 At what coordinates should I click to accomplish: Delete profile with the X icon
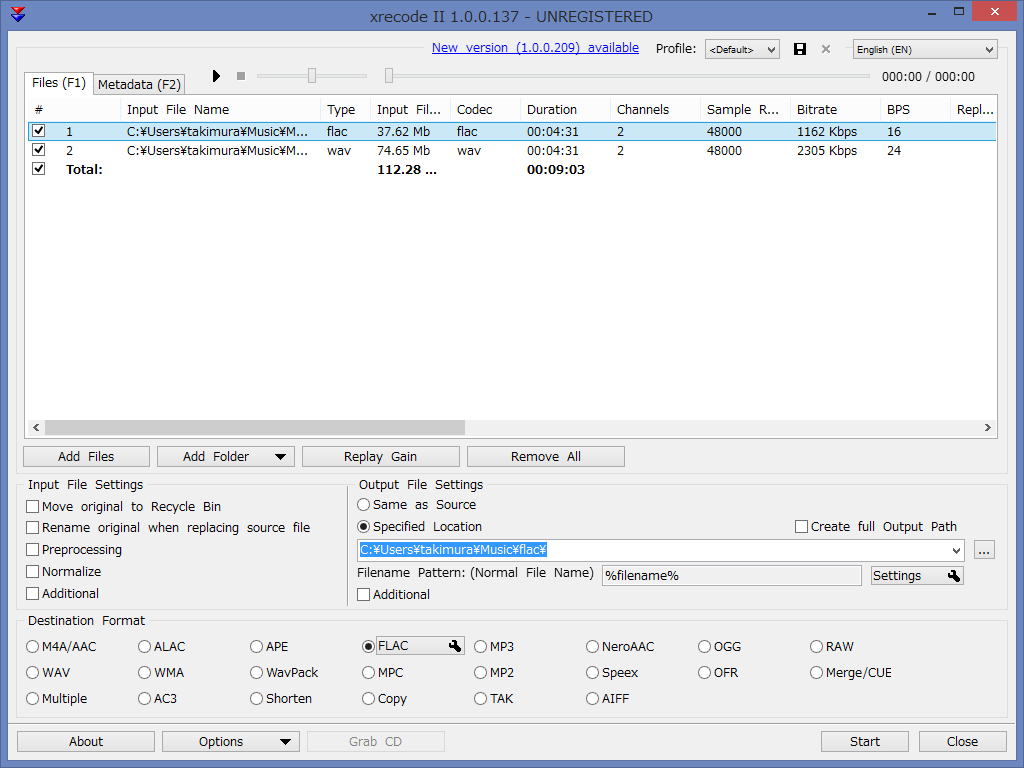(825, 49)
